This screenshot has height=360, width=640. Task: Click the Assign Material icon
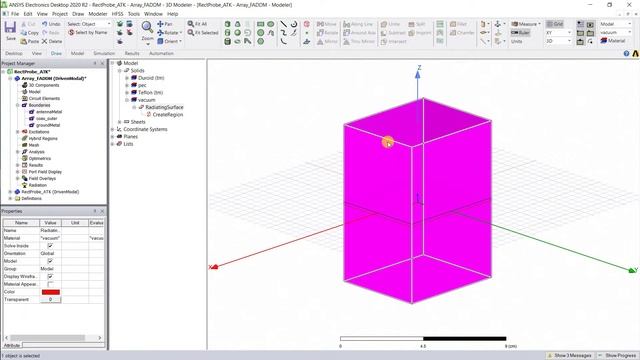point(604,41)
